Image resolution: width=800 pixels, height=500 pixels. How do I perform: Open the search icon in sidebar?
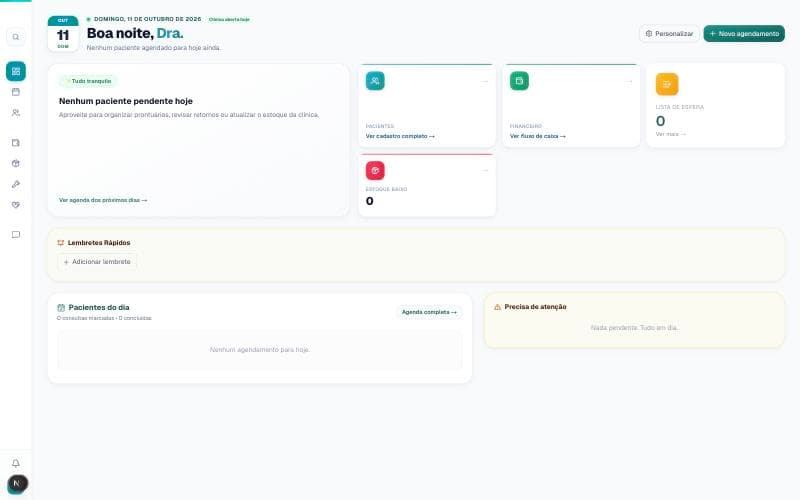(16, 37)
